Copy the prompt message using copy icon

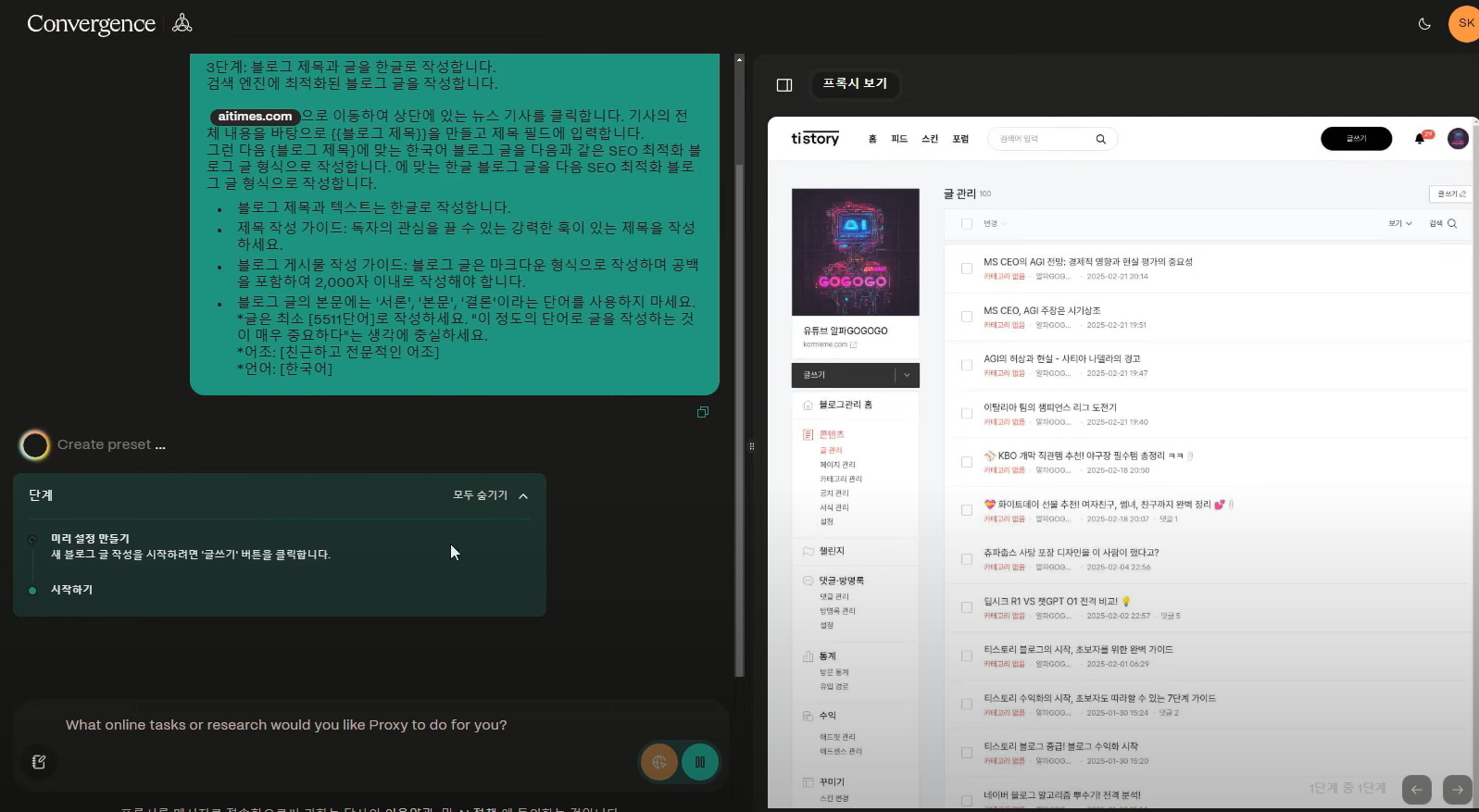(703, 412)
